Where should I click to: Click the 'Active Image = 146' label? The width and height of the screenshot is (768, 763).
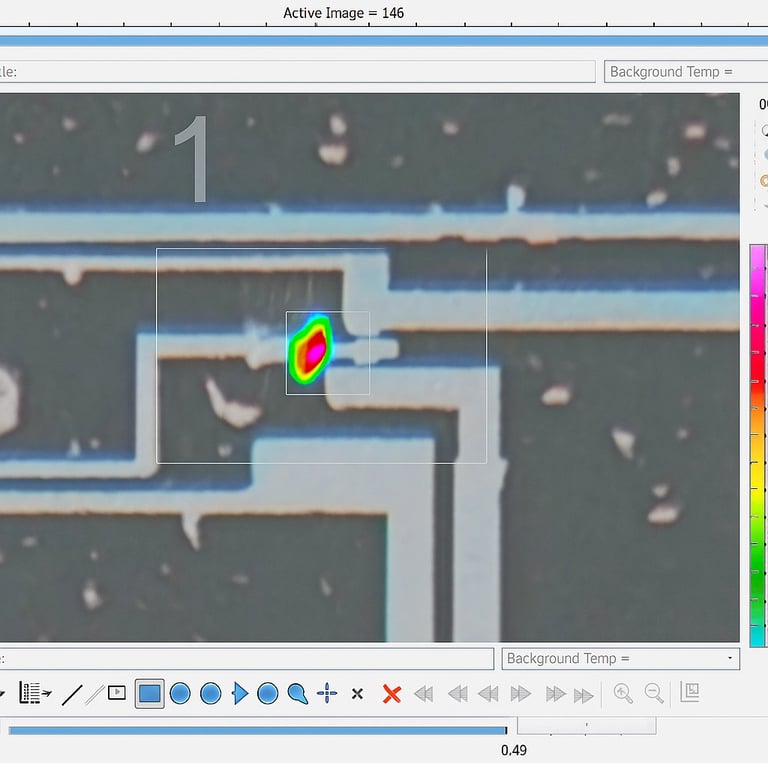tap(343, 13)
